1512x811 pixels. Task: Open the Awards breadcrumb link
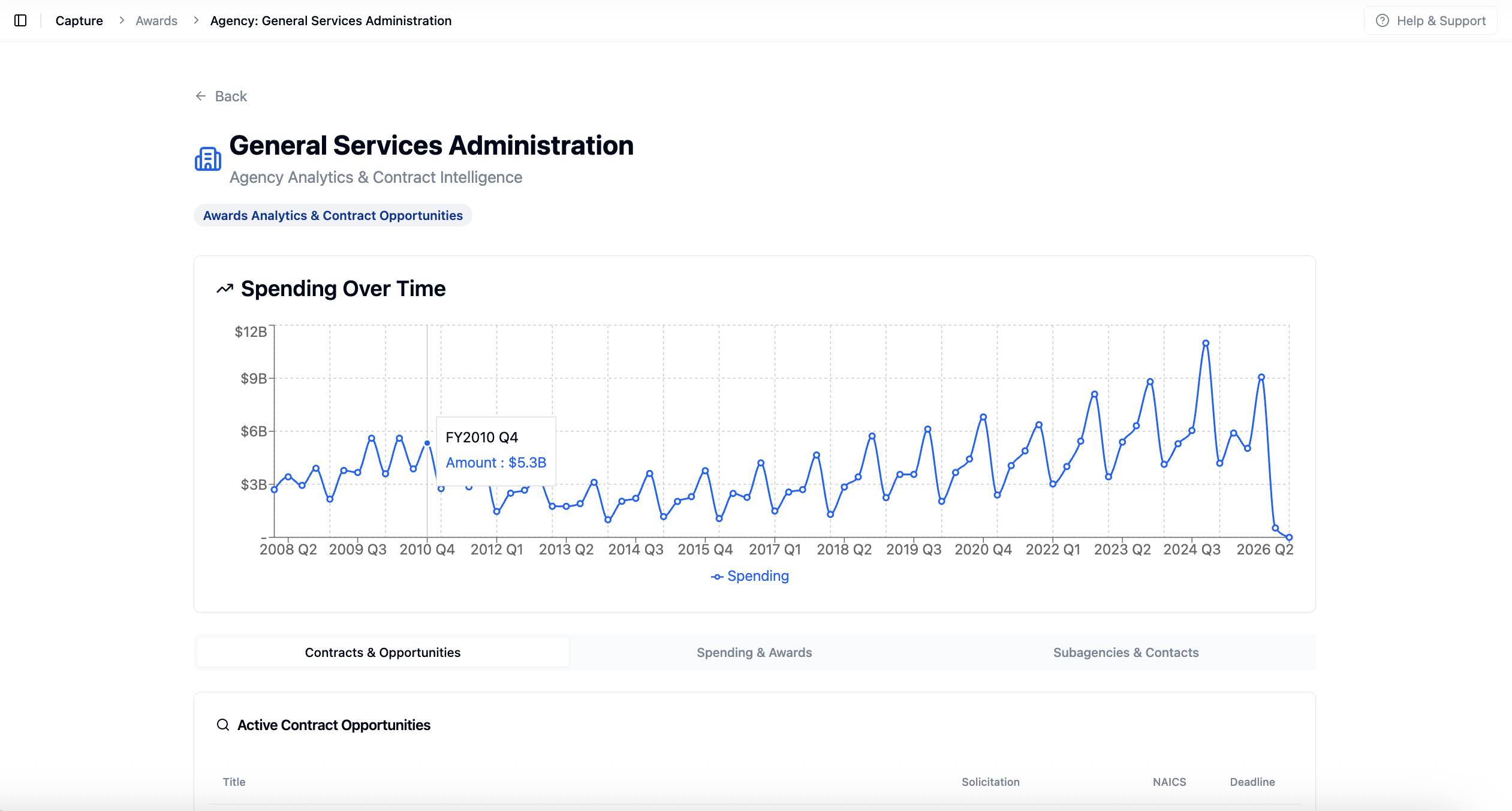click(x=156, y=20)
